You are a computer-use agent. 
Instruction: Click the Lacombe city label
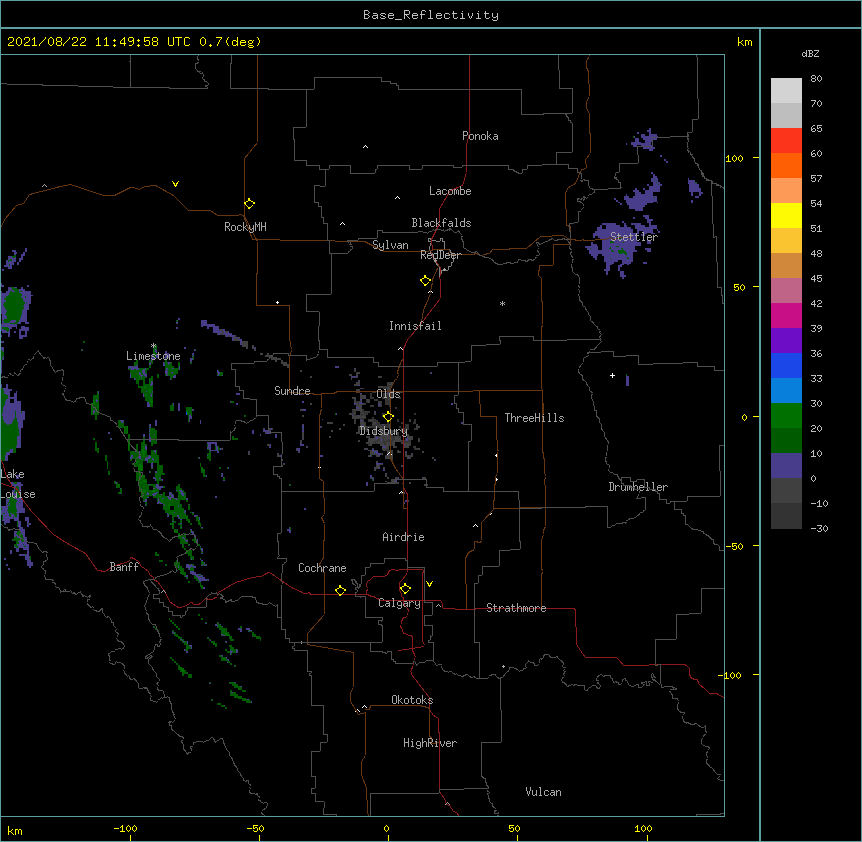(x=450, y=191)
